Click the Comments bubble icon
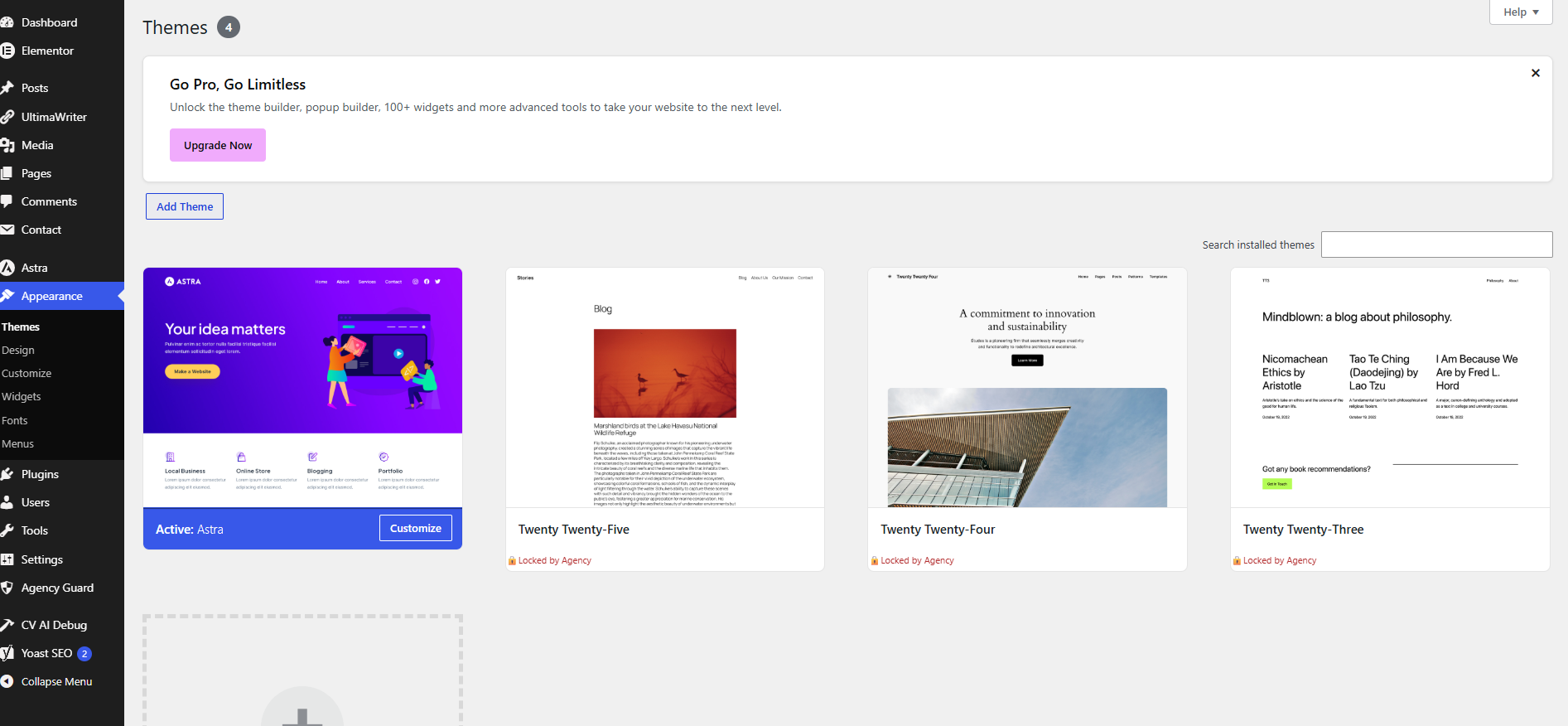The width and height of the screenshot is (1568, 726). tap(7, 201)
